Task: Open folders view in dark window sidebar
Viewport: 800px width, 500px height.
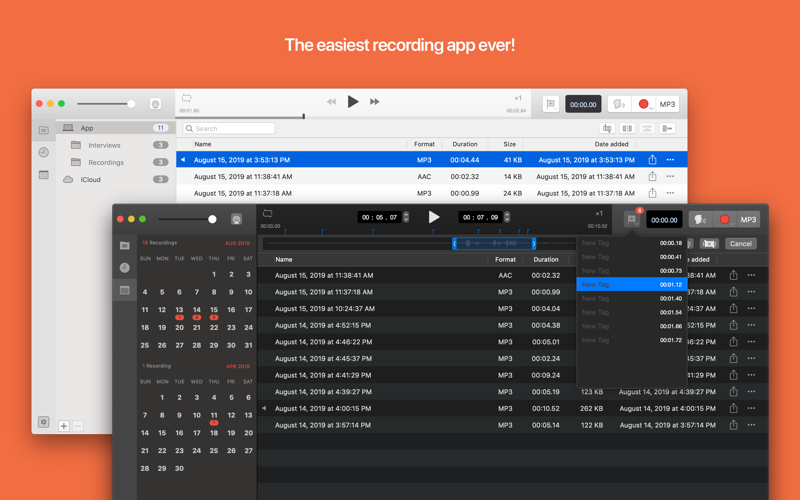Action: pos(124,245)
